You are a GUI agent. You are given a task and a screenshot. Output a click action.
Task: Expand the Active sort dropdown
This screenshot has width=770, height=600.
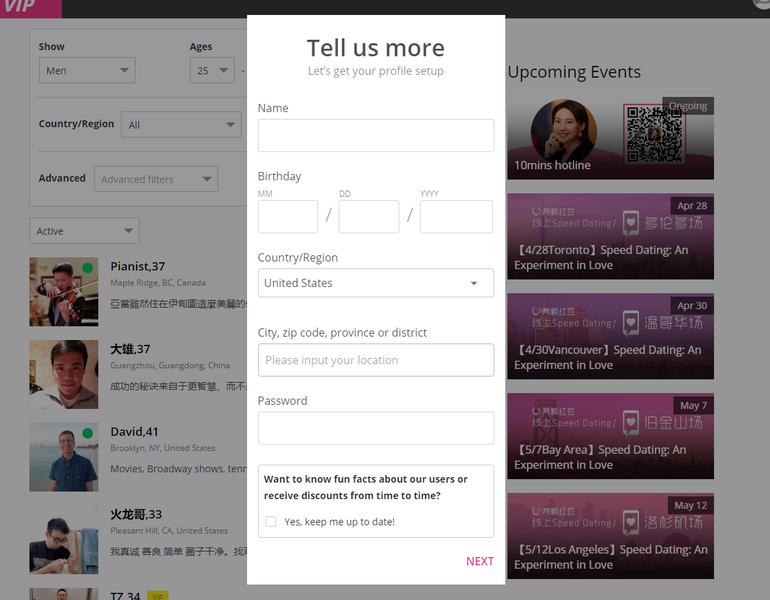(x=84, y=231)
